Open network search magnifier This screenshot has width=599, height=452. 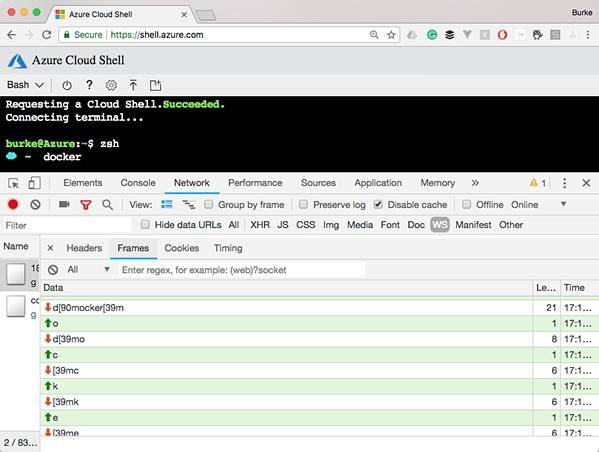(107, 205)
